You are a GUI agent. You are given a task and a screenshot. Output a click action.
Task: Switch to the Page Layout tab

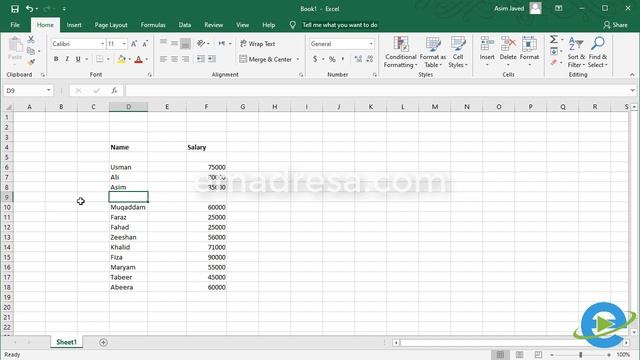[x=111, y=25]
